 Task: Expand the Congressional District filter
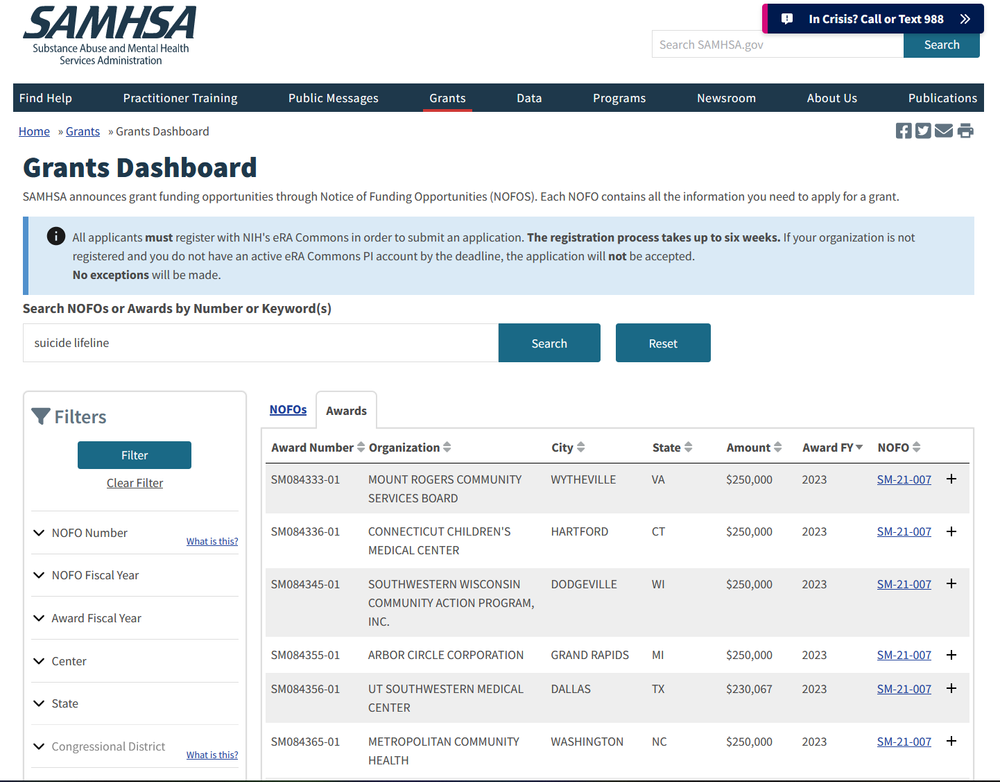99,746
